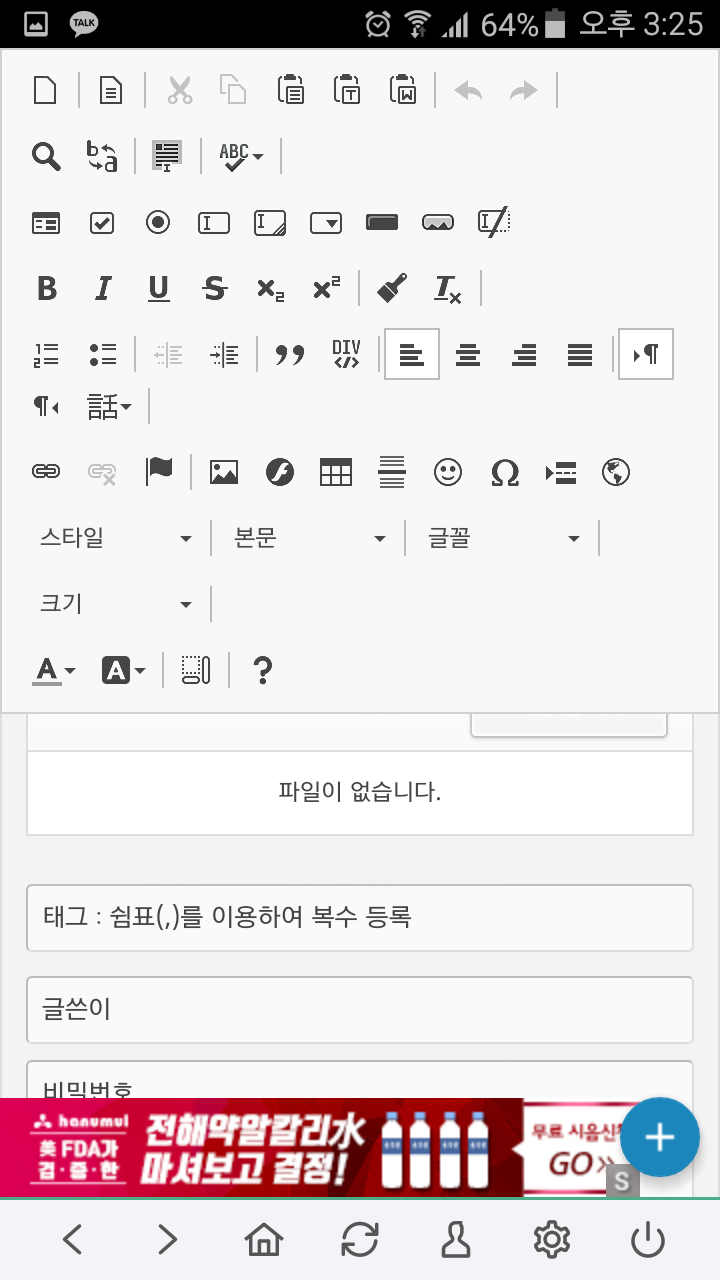Open the 스타일 dropdown

(115, 537)
